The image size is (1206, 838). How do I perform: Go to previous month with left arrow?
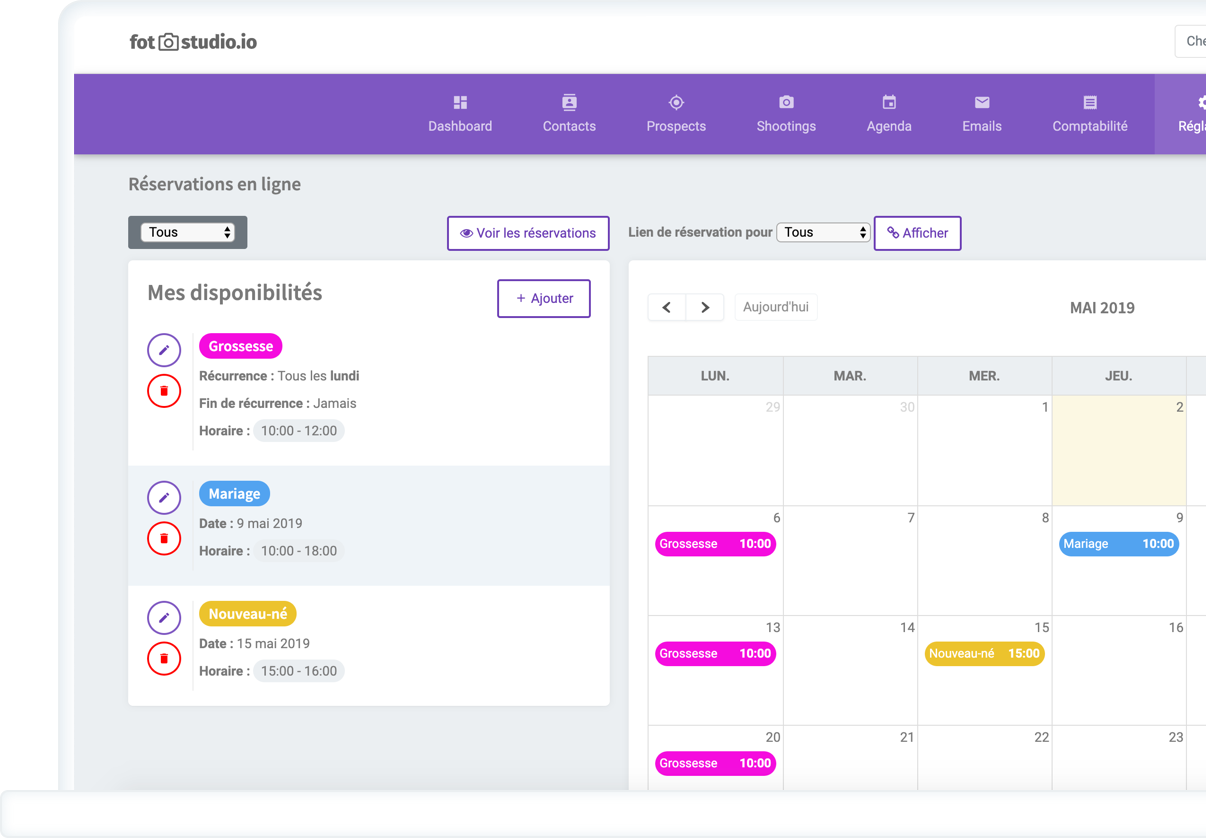[x=667, y=307]
